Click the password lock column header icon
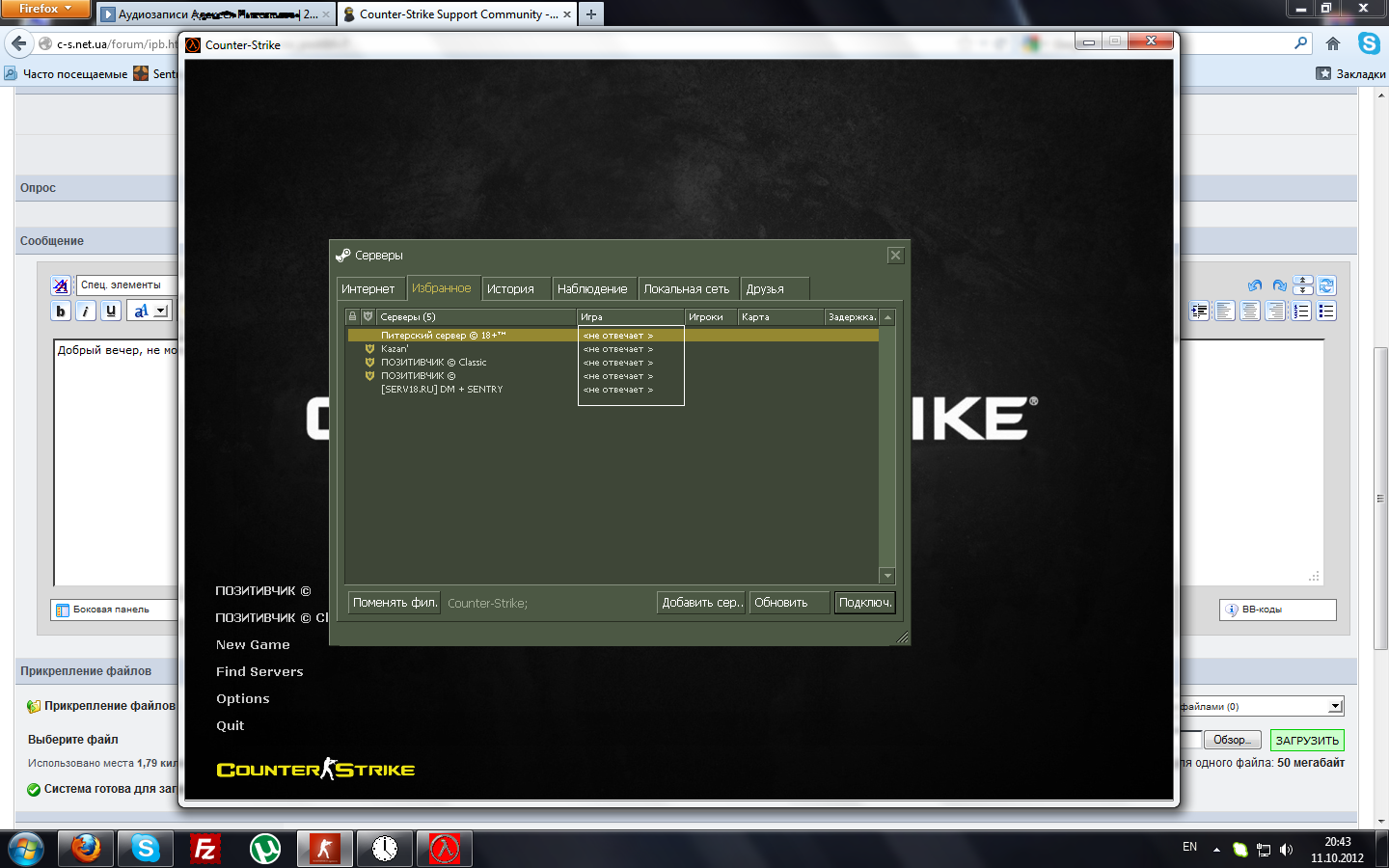 [352, 316]
